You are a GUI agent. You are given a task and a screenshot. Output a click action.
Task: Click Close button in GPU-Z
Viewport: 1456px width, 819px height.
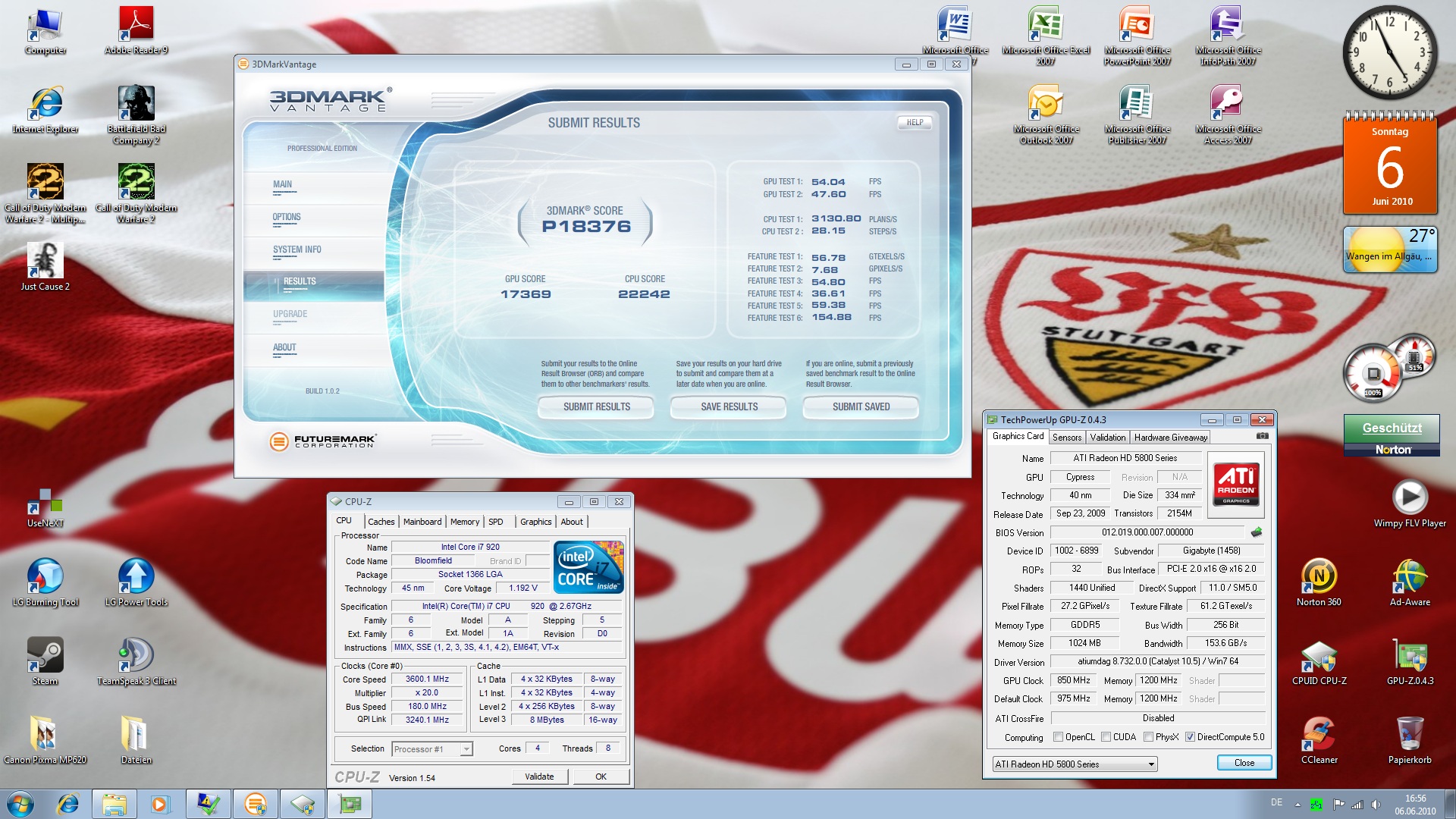tap(1244, 763)
